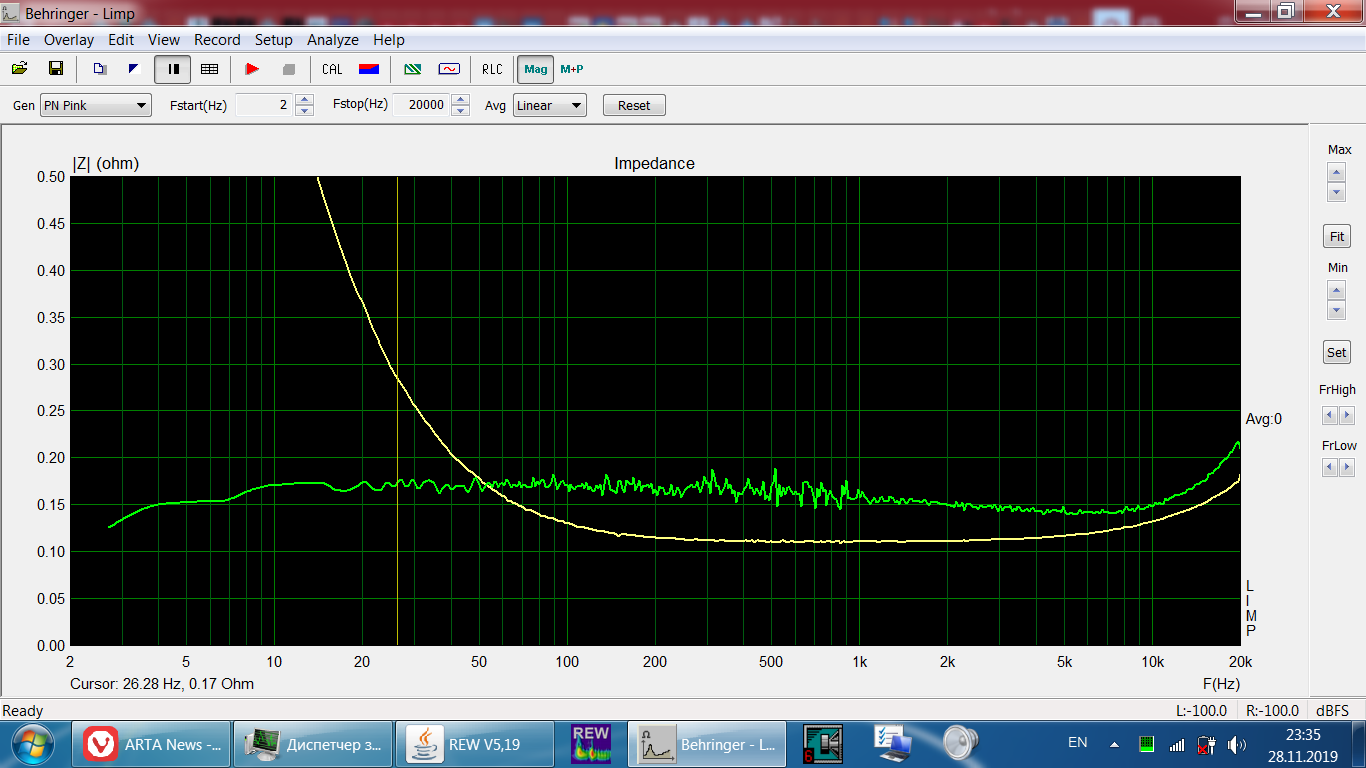Image resolution: width=1366 pixels, height=768 pixels.
Task: Open the Edit menu
Action: click(121, 40)
